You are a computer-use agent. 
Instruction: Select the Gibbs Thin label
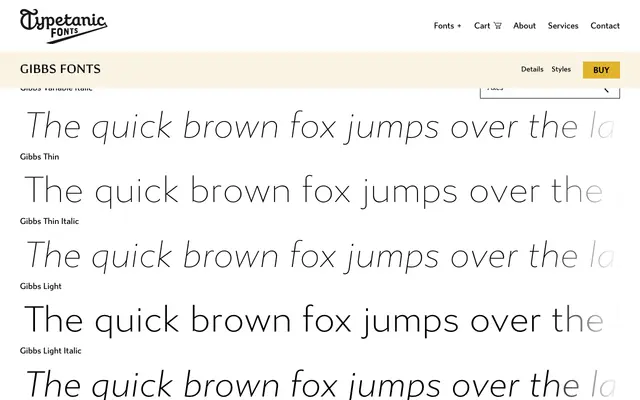[x=40, y=157]
